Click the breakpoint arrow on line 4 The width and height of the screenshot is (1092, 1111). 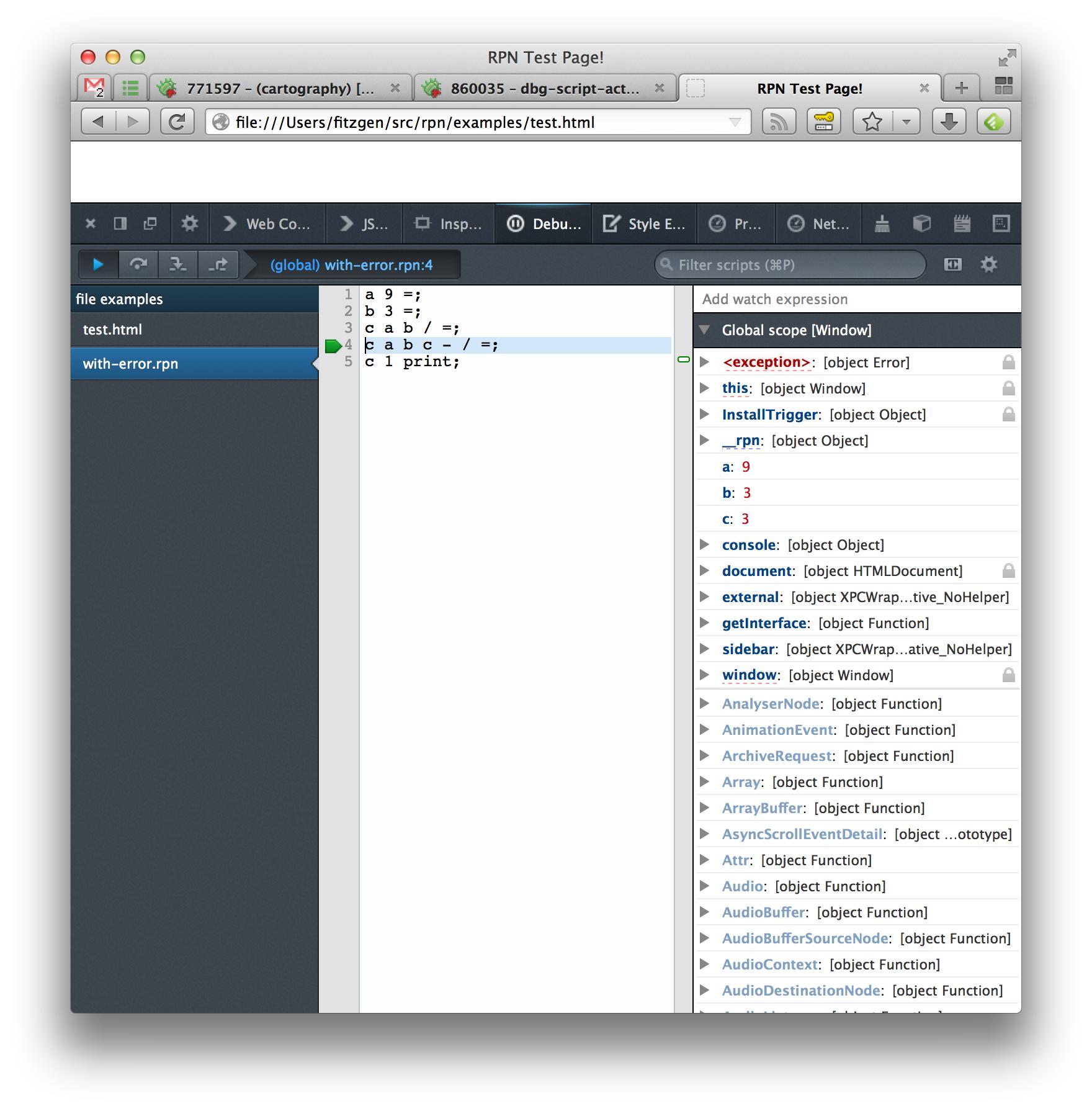click(333, 346)
